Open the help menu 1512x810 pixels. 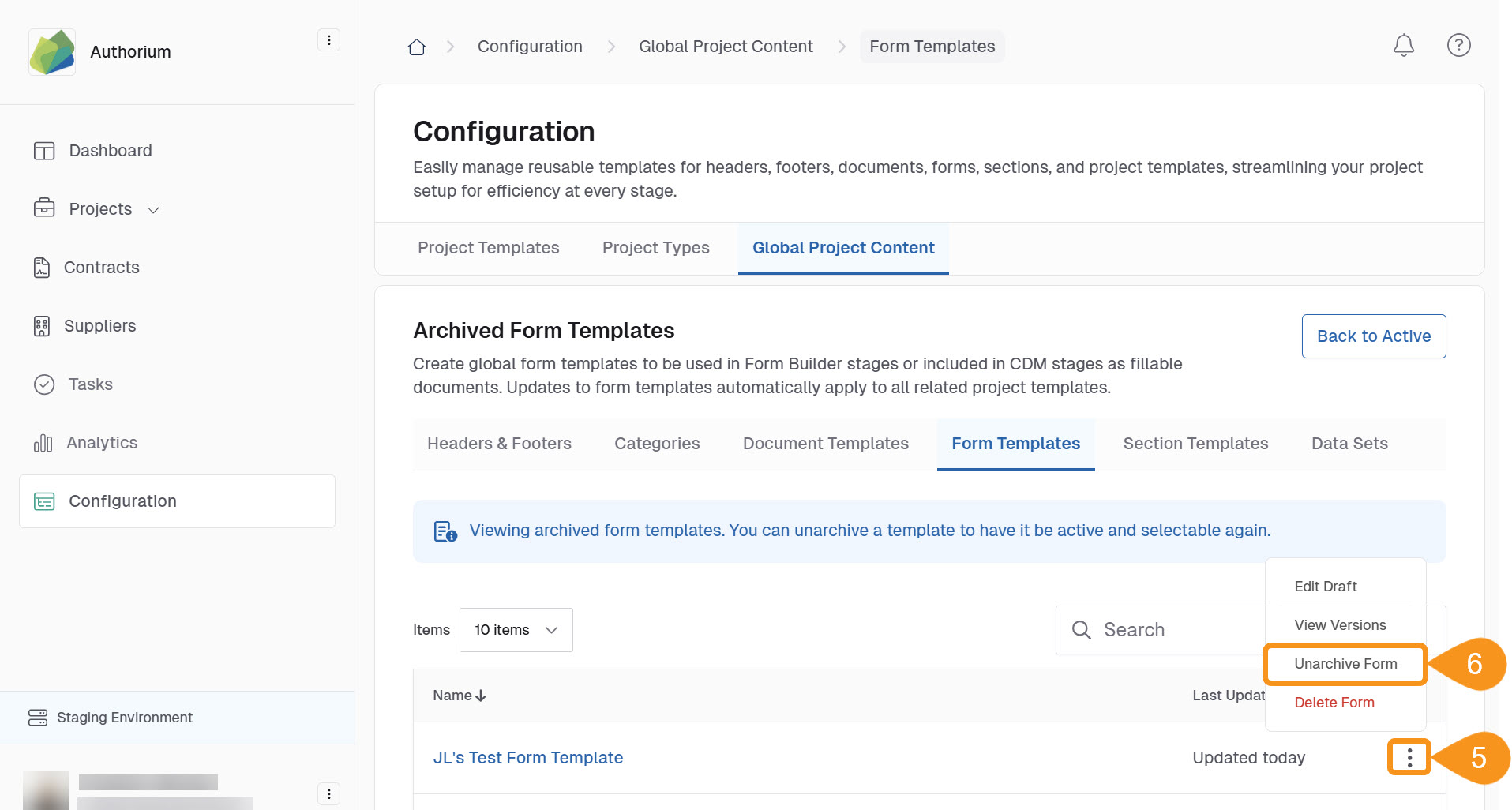(1458, 45)
